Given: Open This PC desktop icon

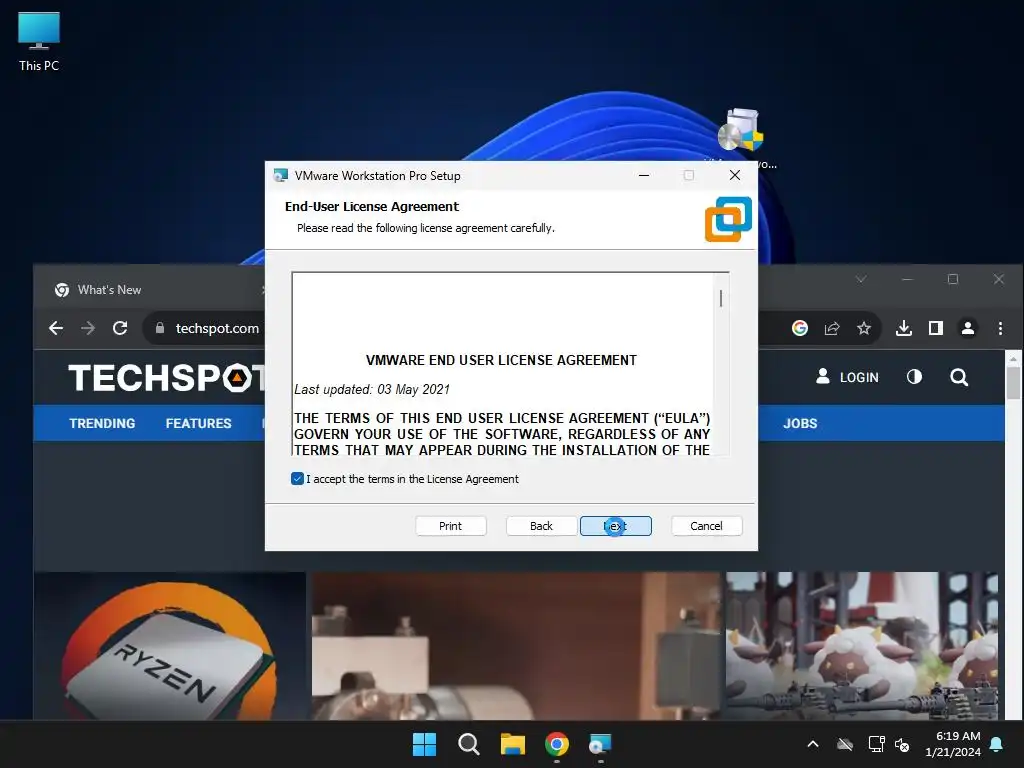Looking at the screenshot, I should [39, 41].
